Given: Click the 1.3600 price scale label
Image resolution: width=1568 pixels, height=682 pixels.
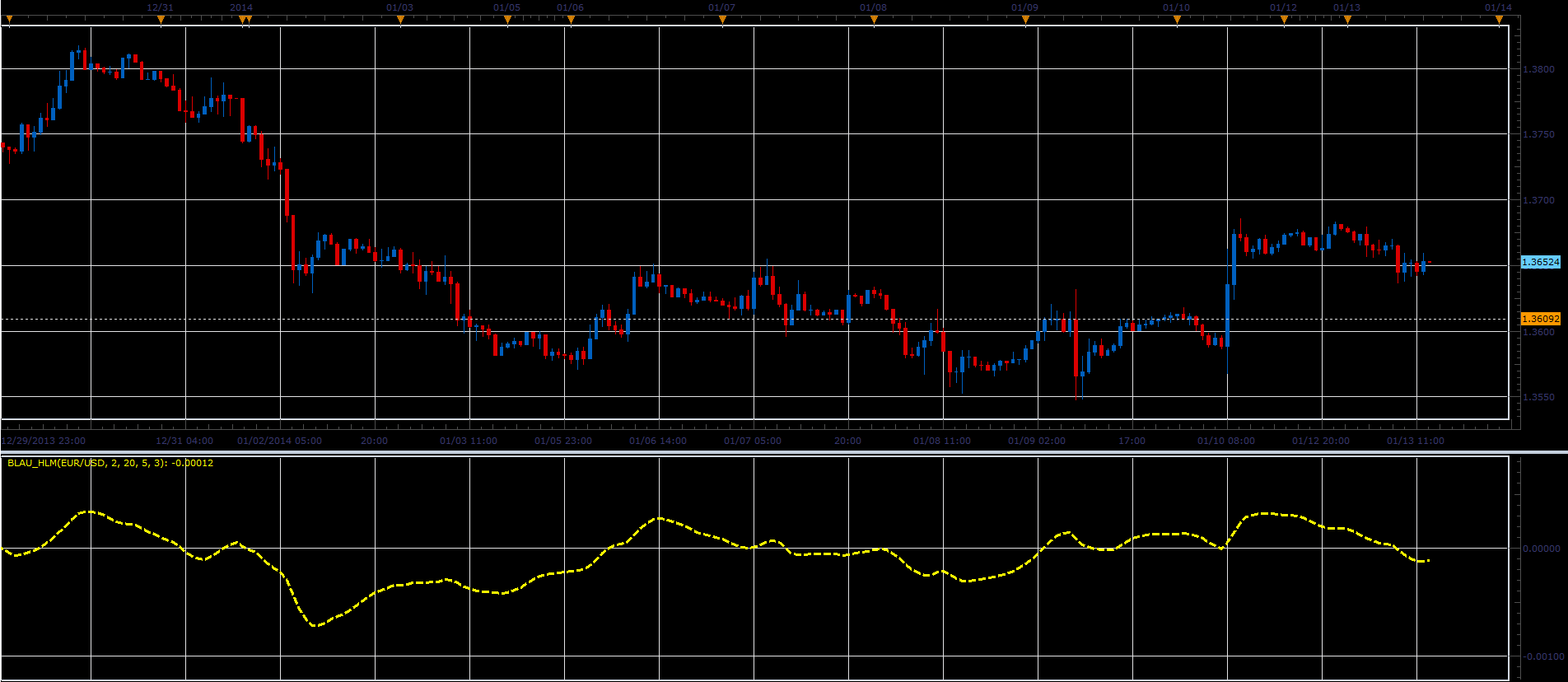Looking at the screenshot, I should click(1539, 332).
